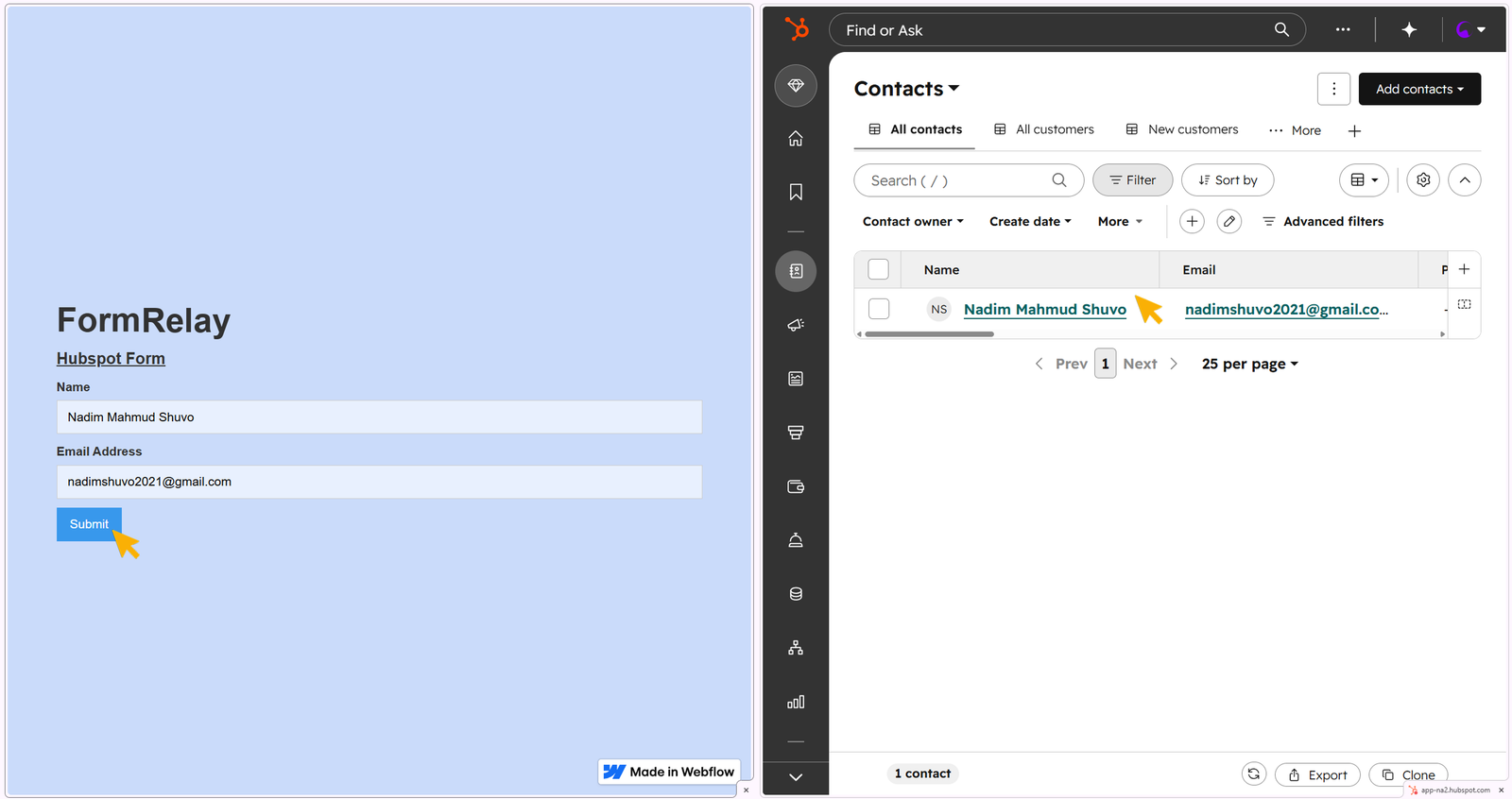Viewport: 1512px width, 799px height.
Task: Switch to the All contacts tab
Action: coord(915,129)
